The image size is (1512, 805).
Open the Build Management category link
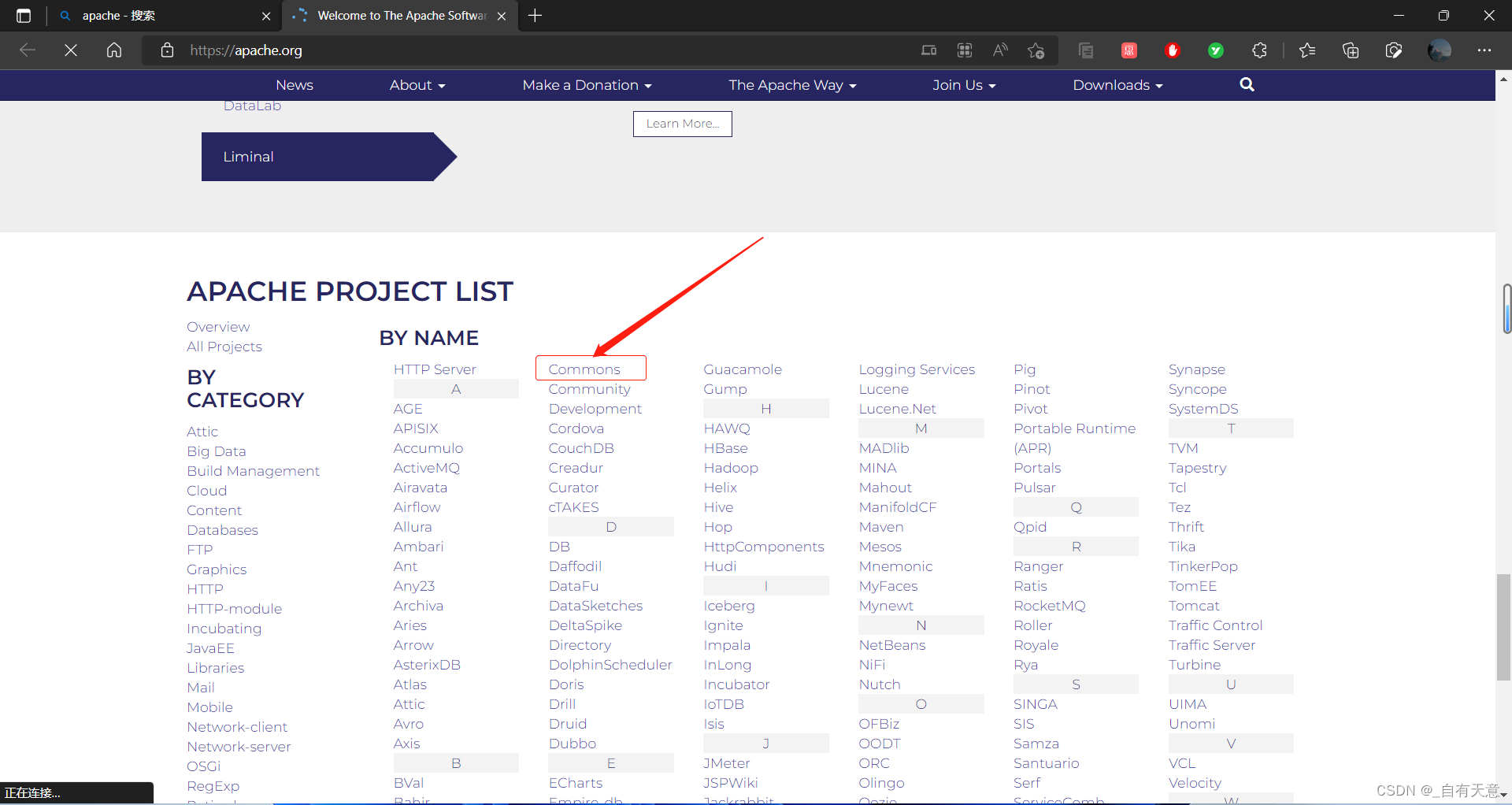(x=254, y=471)
